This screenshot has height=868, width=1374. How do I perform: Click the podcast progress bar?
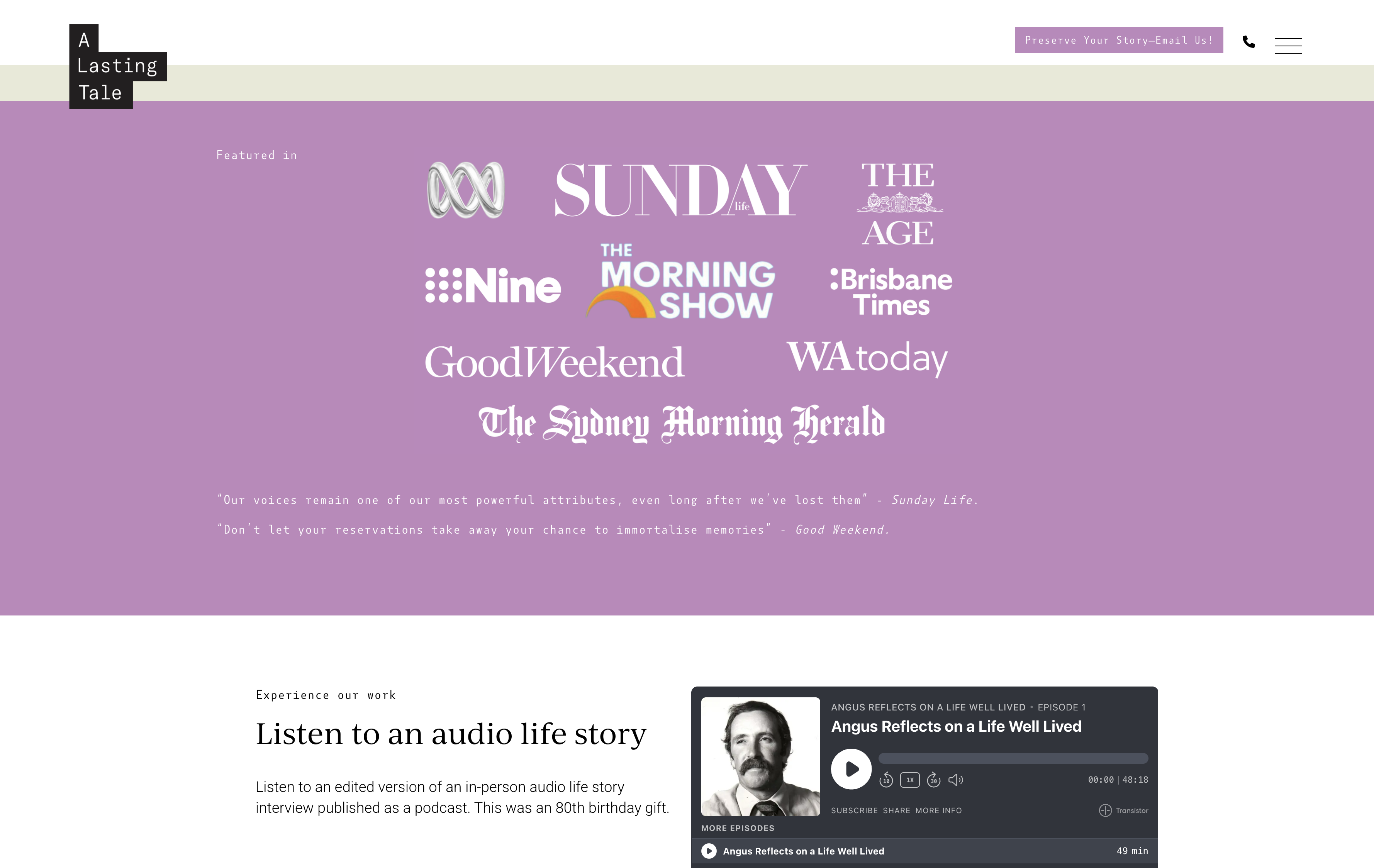(x=1013, y=758)
